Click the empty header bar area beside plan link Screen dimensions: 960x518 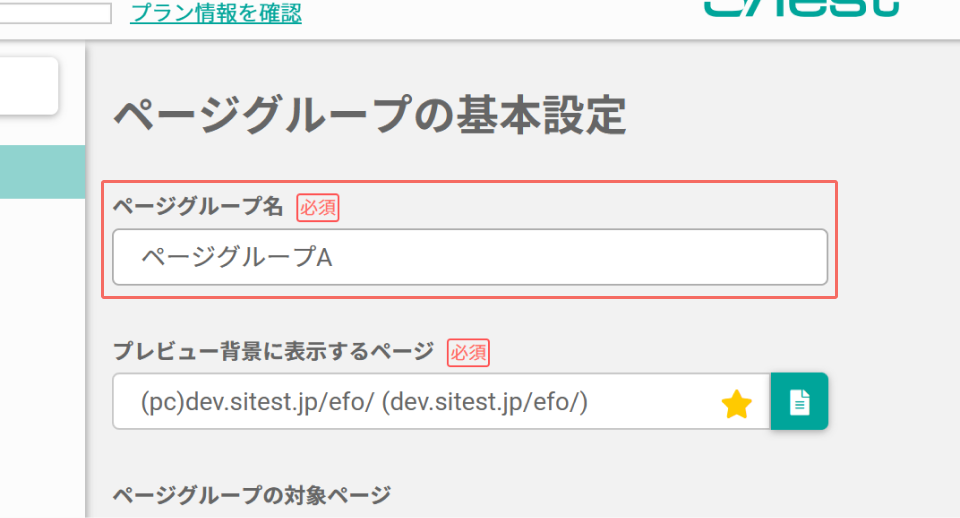click(502, 15)
